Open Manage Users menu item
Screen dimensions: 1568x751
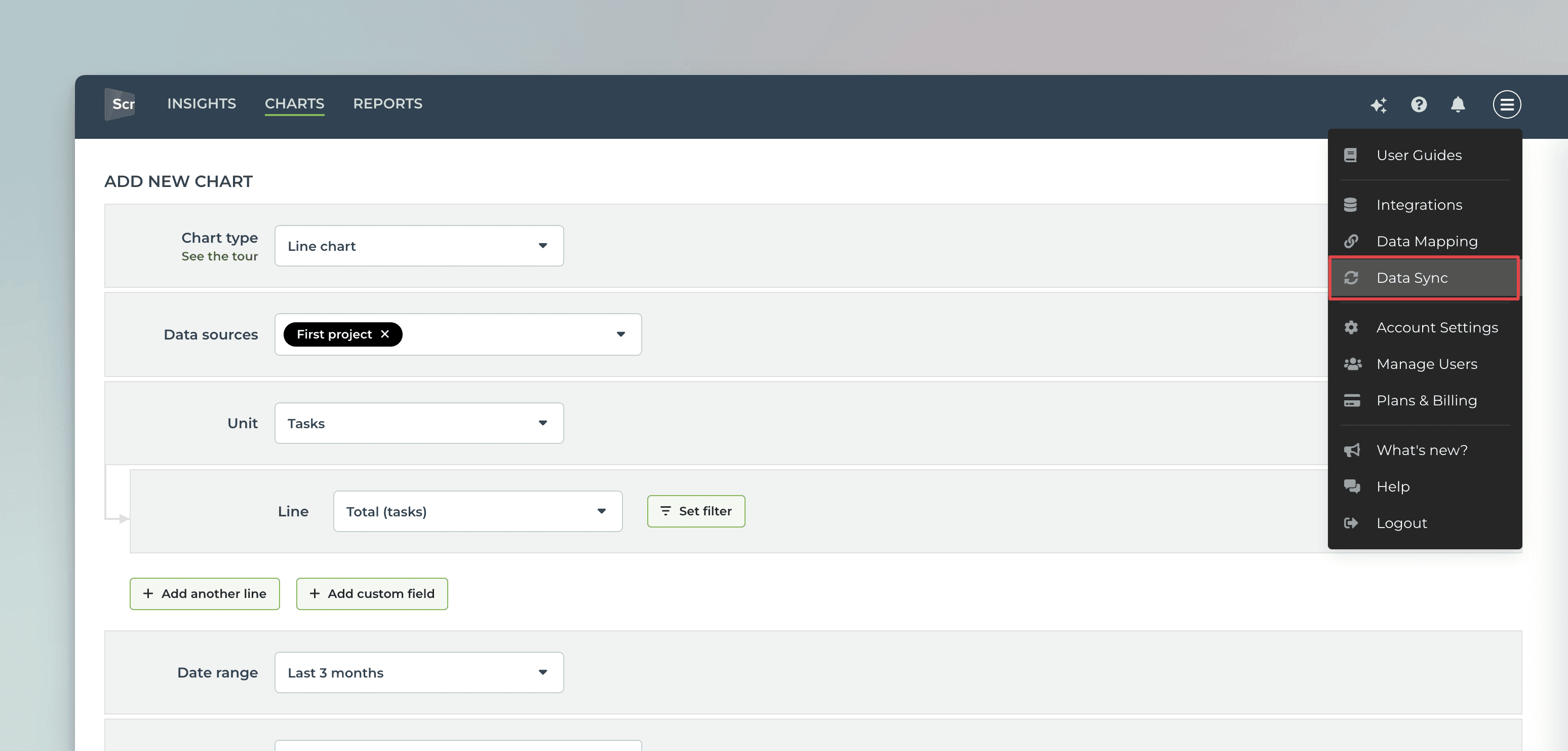[x=1426, y=364]
